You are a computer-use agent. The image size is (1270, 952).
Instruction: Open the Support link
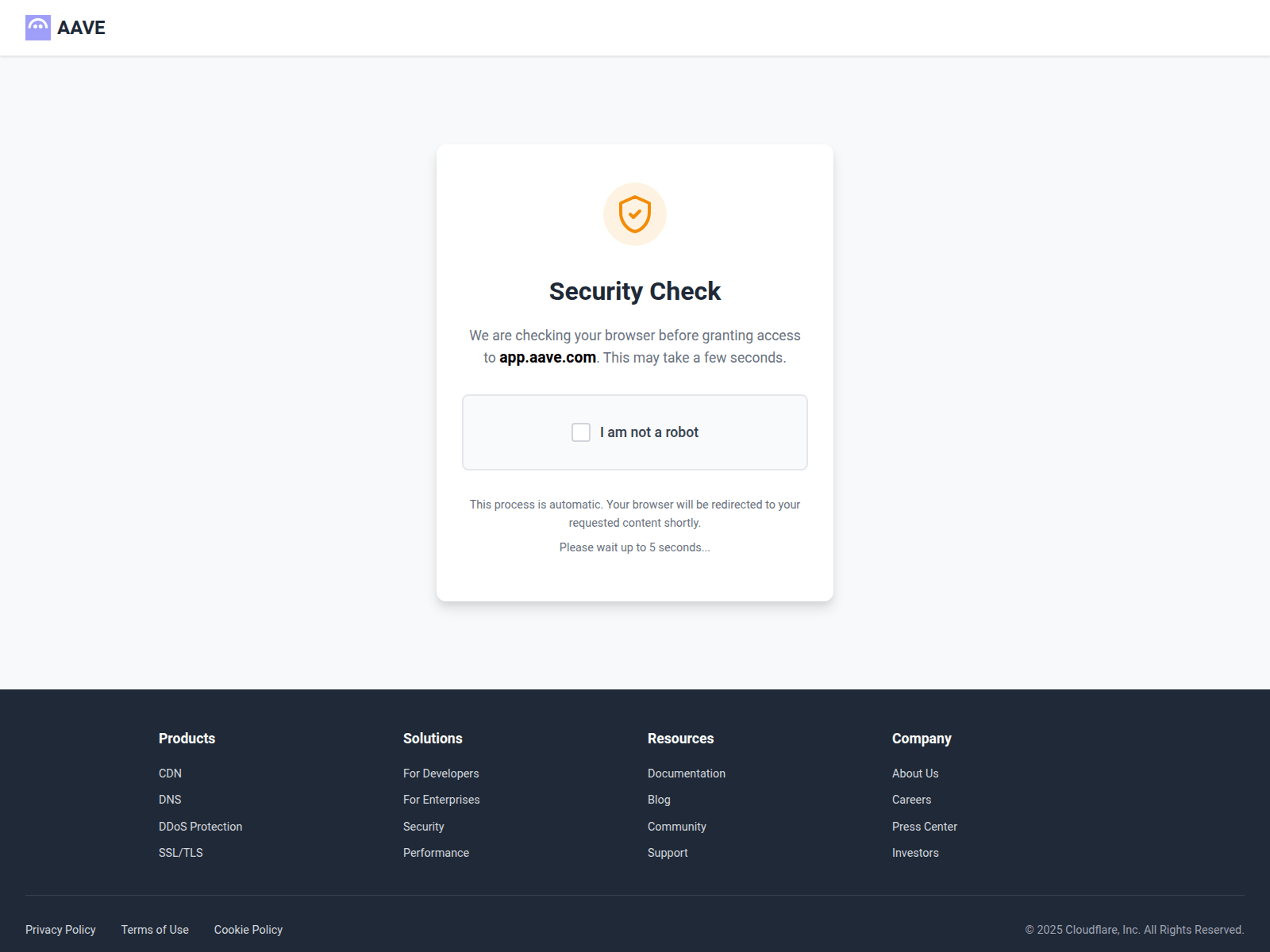668,853
